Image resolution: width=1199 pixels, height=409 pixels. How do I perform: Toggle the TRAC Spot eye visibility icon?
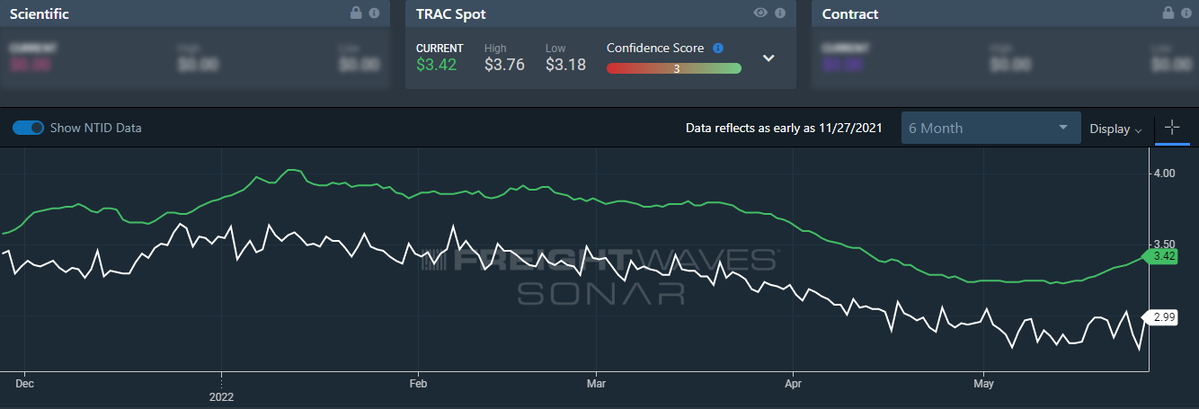[760, 13]
